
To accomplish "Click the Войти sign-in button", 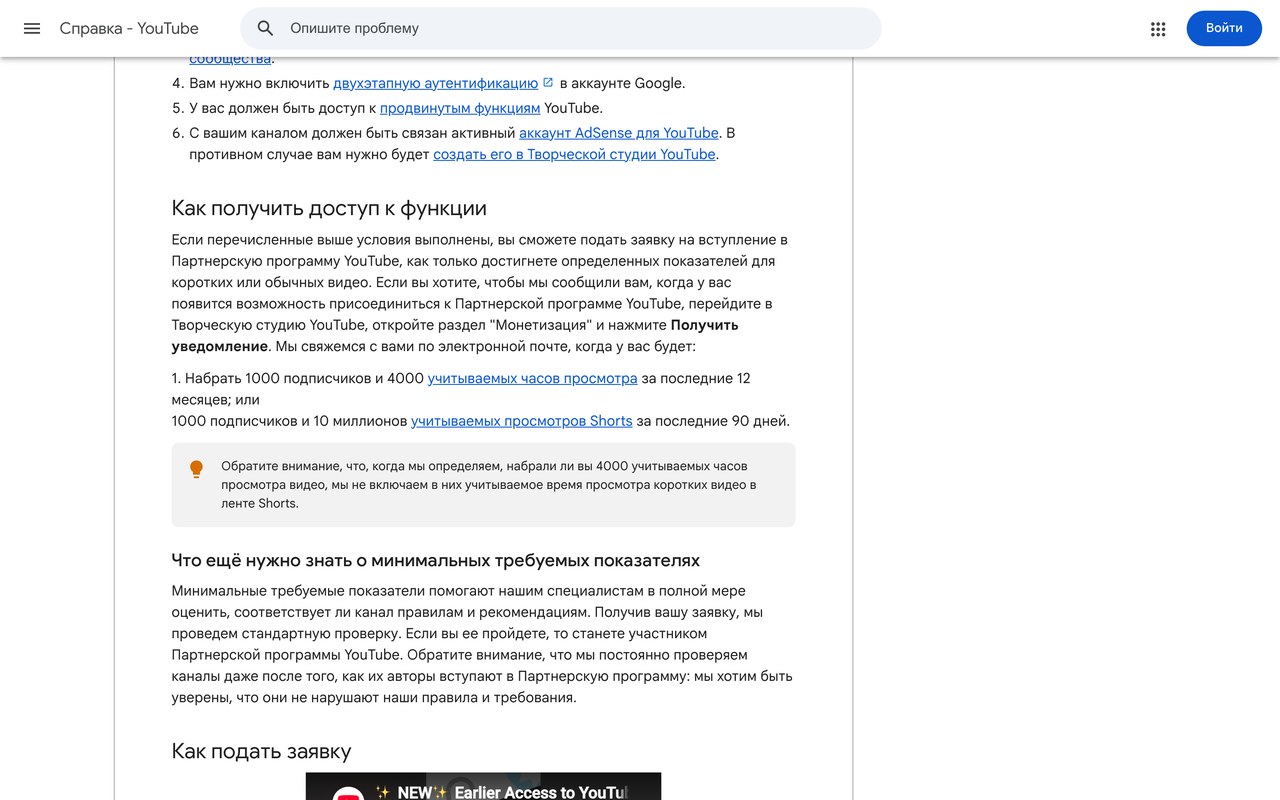I will point(1224,28).
